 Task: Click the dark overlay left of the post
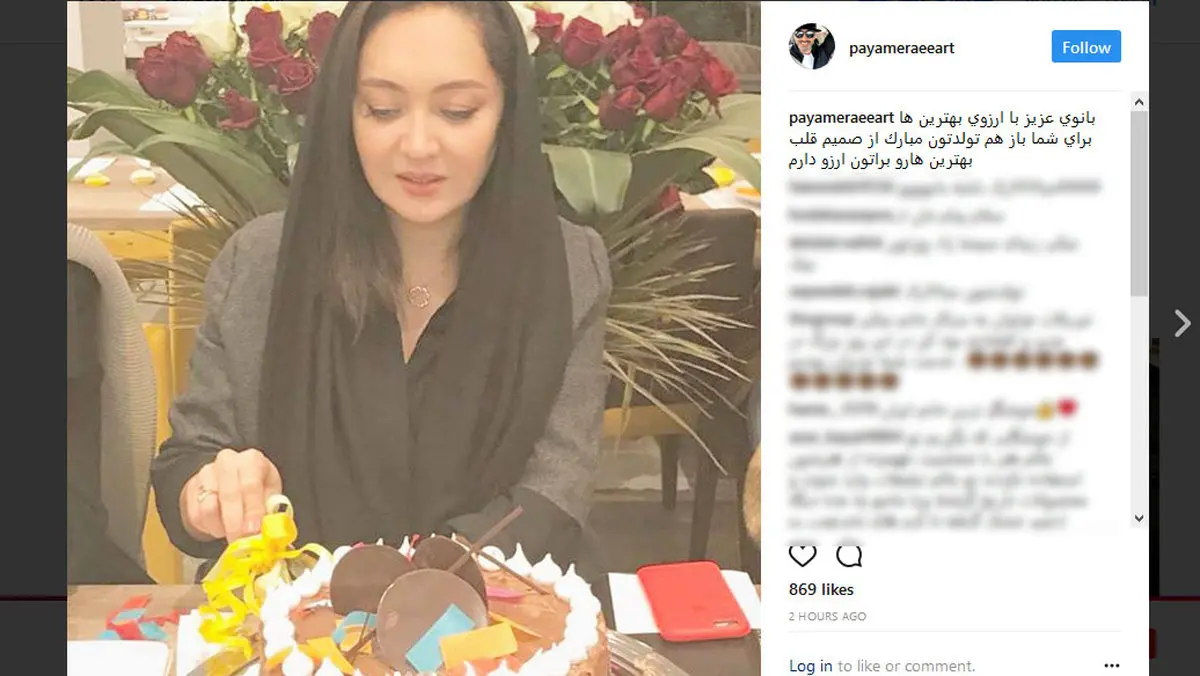click(33, 338)
